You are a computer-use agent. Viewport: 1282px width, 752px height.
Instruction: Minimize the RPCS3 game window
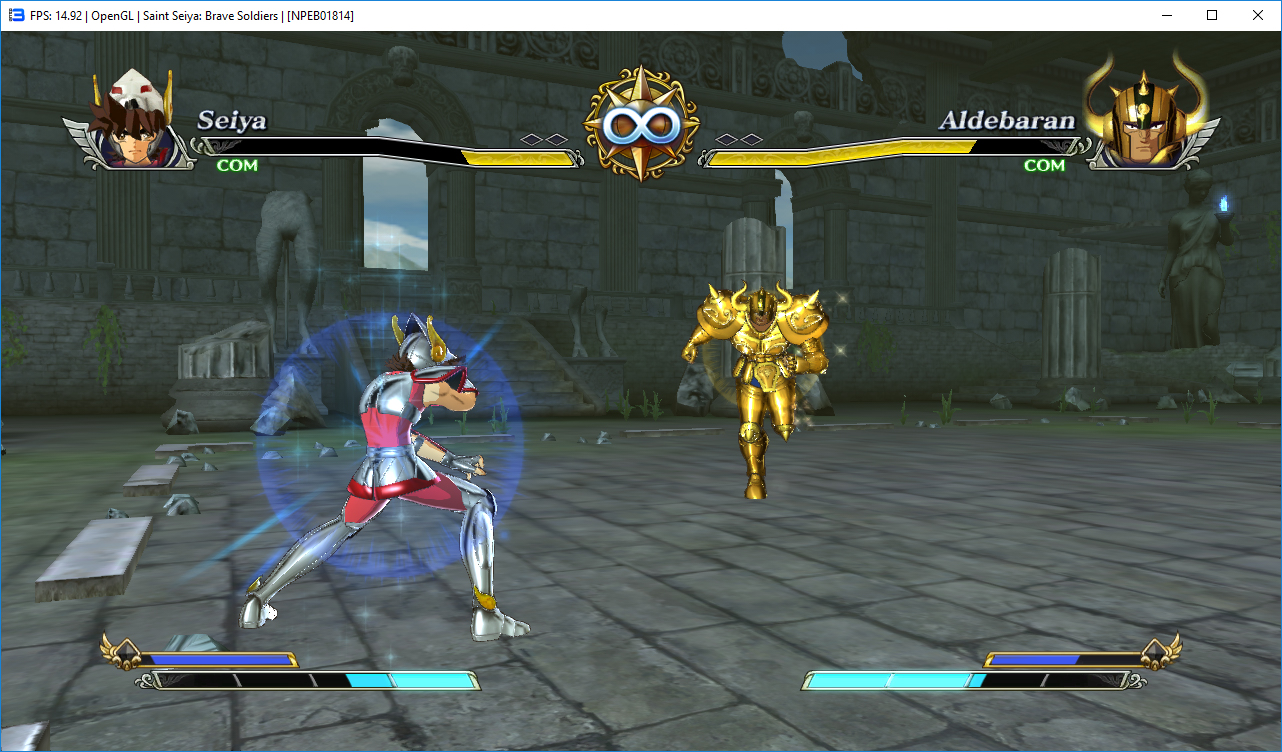[1166, 15]
